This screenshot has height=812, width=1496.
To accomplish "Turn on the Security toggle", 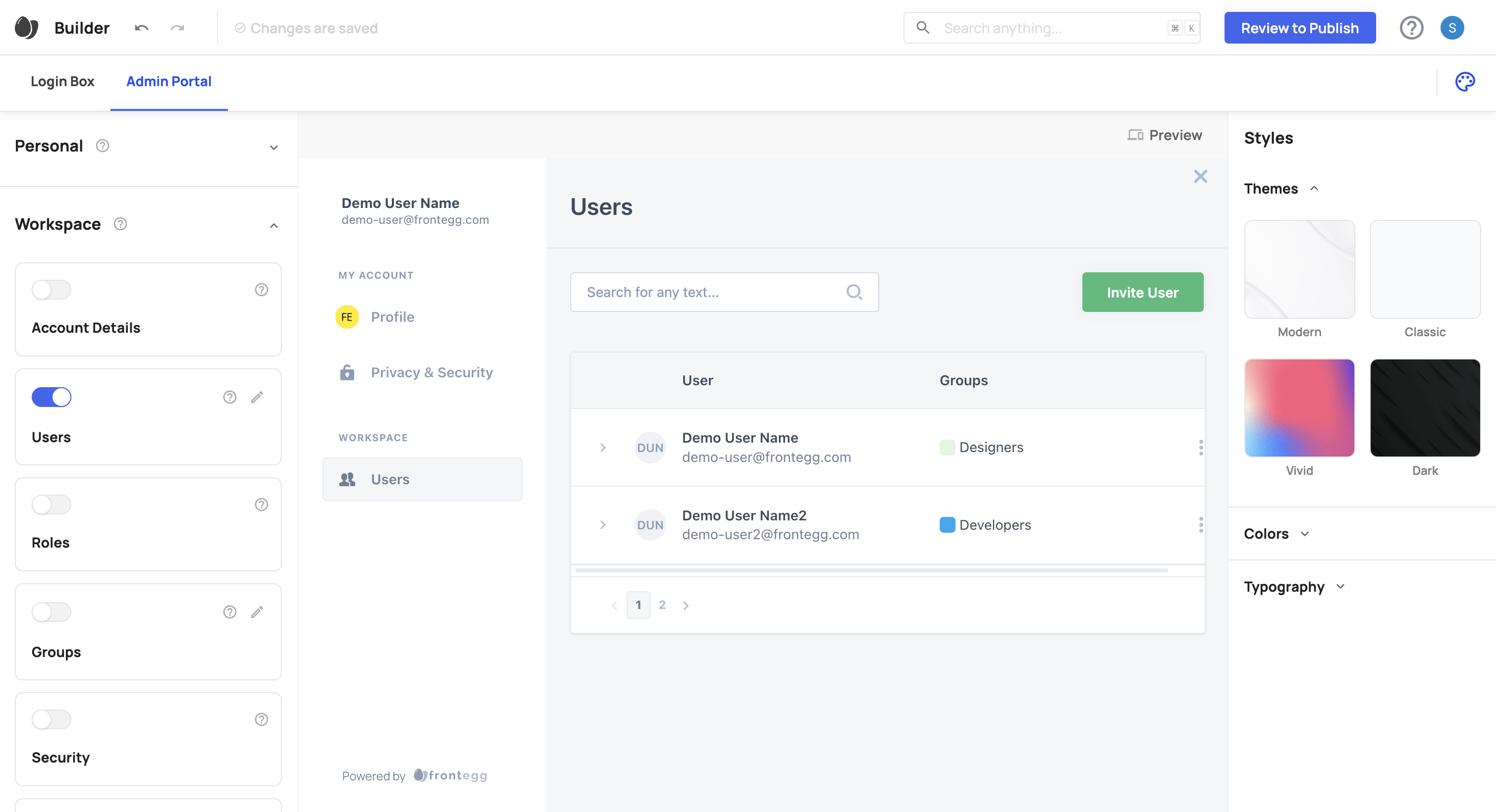I will [52, 719].
